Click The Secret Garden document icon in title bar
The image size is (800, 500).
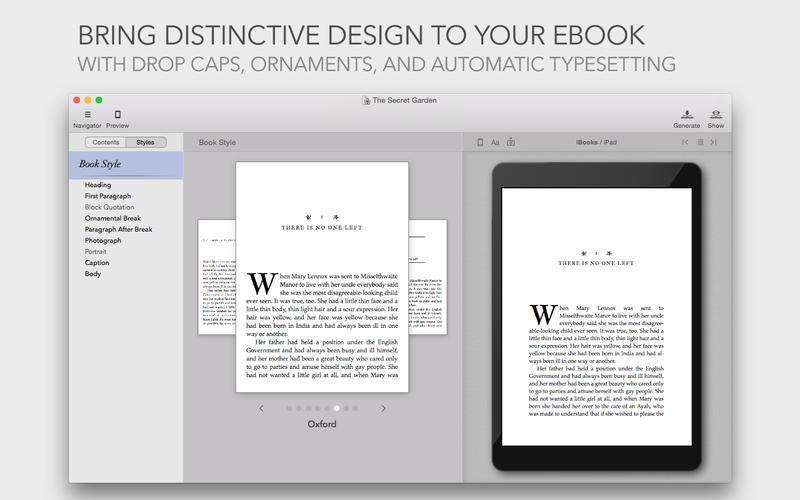366,101
